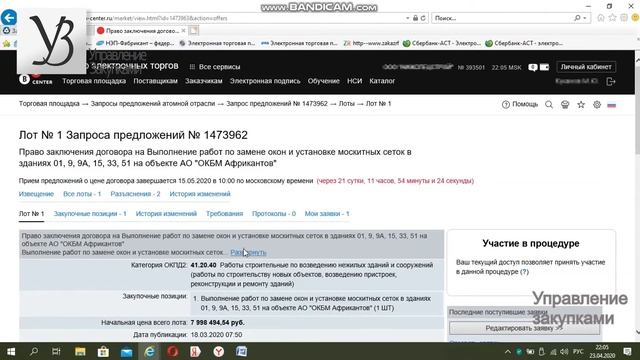640x360 pixels.
Task: Open the 'Разъяснения - 2' link
Action: tap(136, 194)
